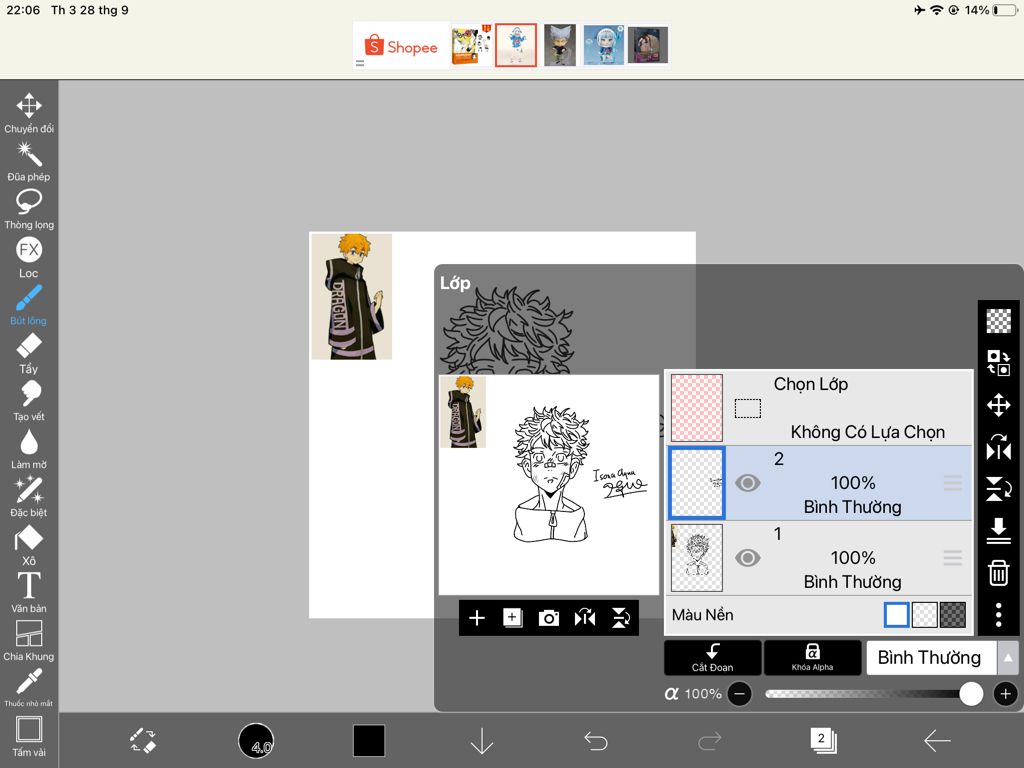This screenshot has height=768, width=1024.
Task: Duplicate layer with the copy-plus icon
Action: coord(513,618)
